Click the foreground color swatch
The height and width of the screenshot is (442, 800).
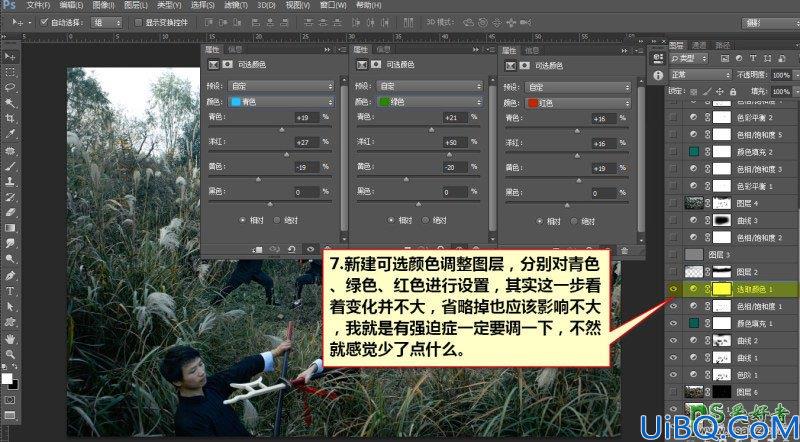click(7, 378)
